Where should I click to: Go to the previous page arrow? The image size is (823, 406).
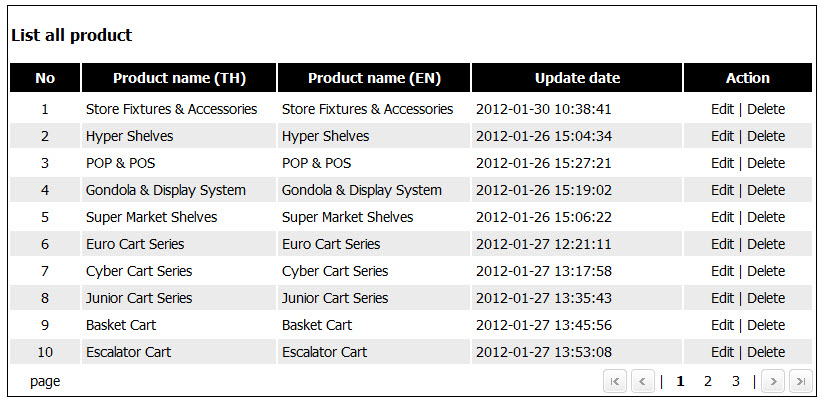[x=643, y=381]
